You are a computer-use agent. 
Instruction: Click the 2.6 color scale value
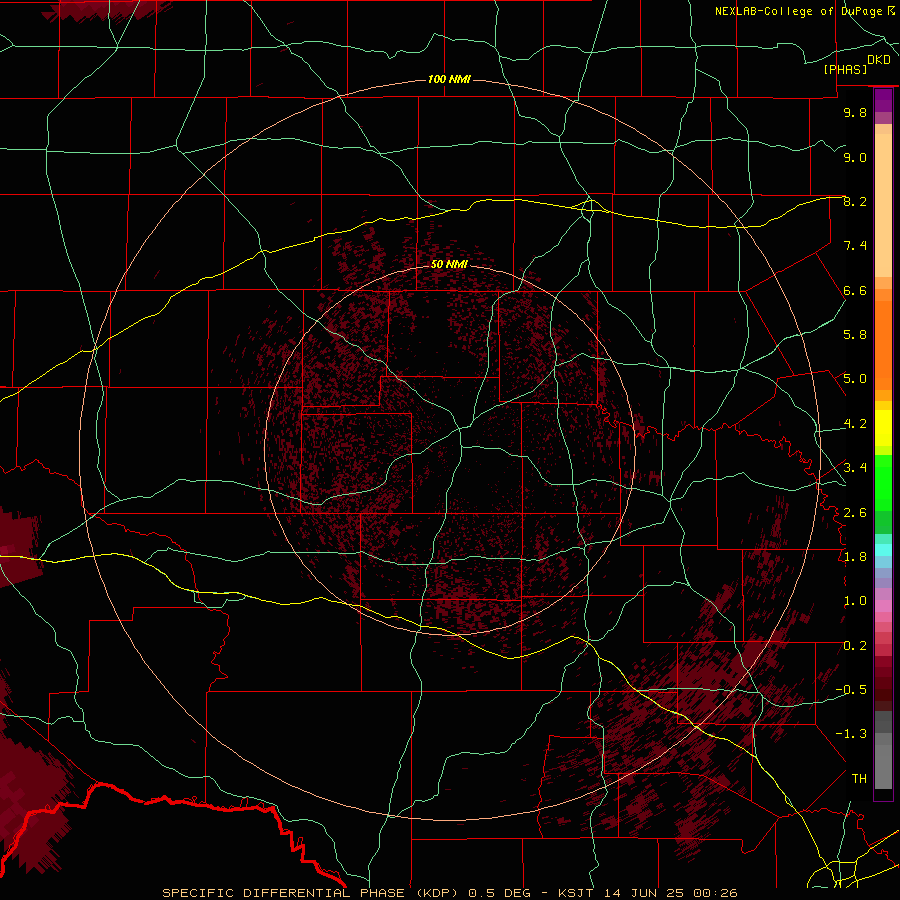tap(855, 513)
